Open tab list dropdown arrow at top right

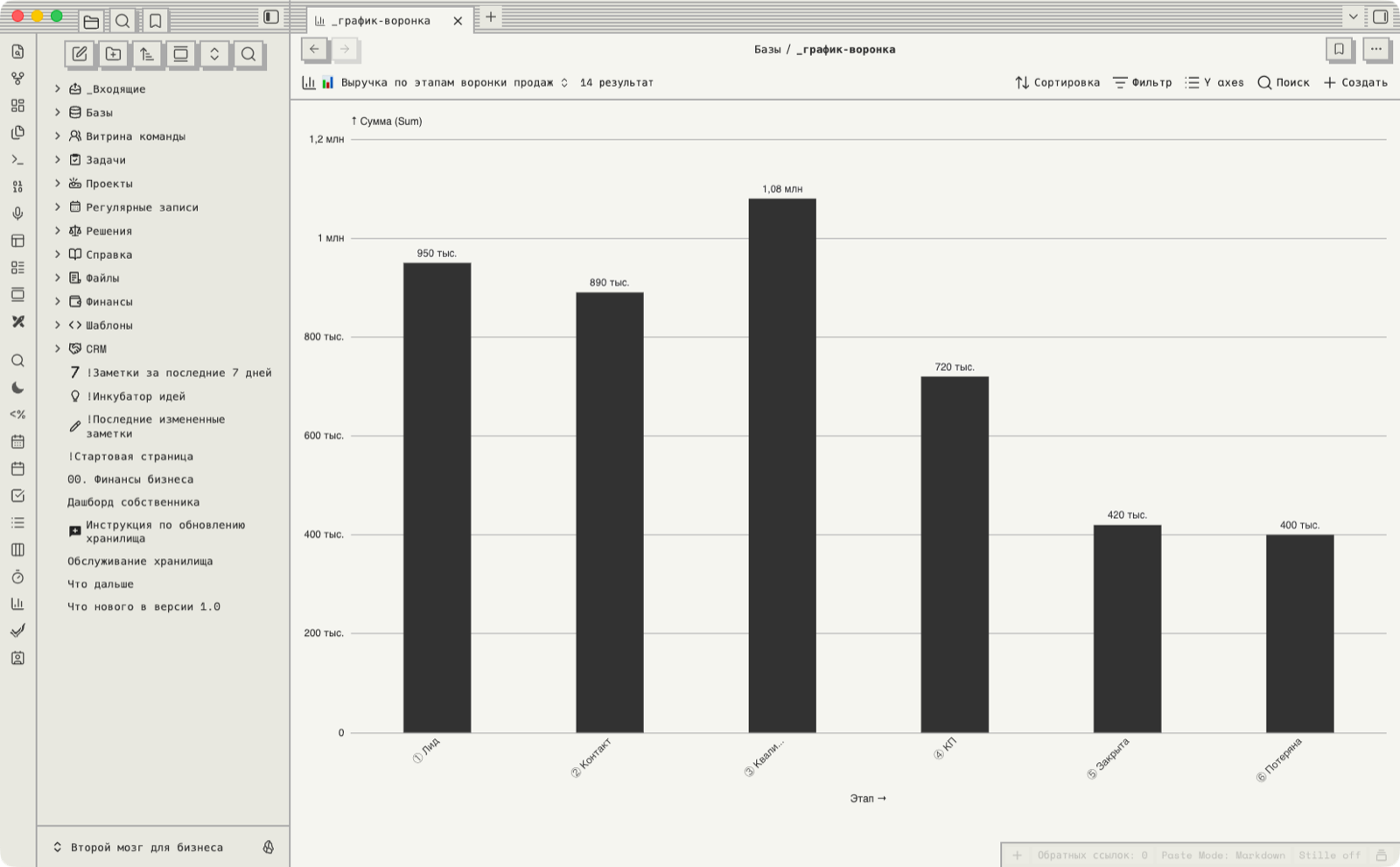[x=1353, y=17]
